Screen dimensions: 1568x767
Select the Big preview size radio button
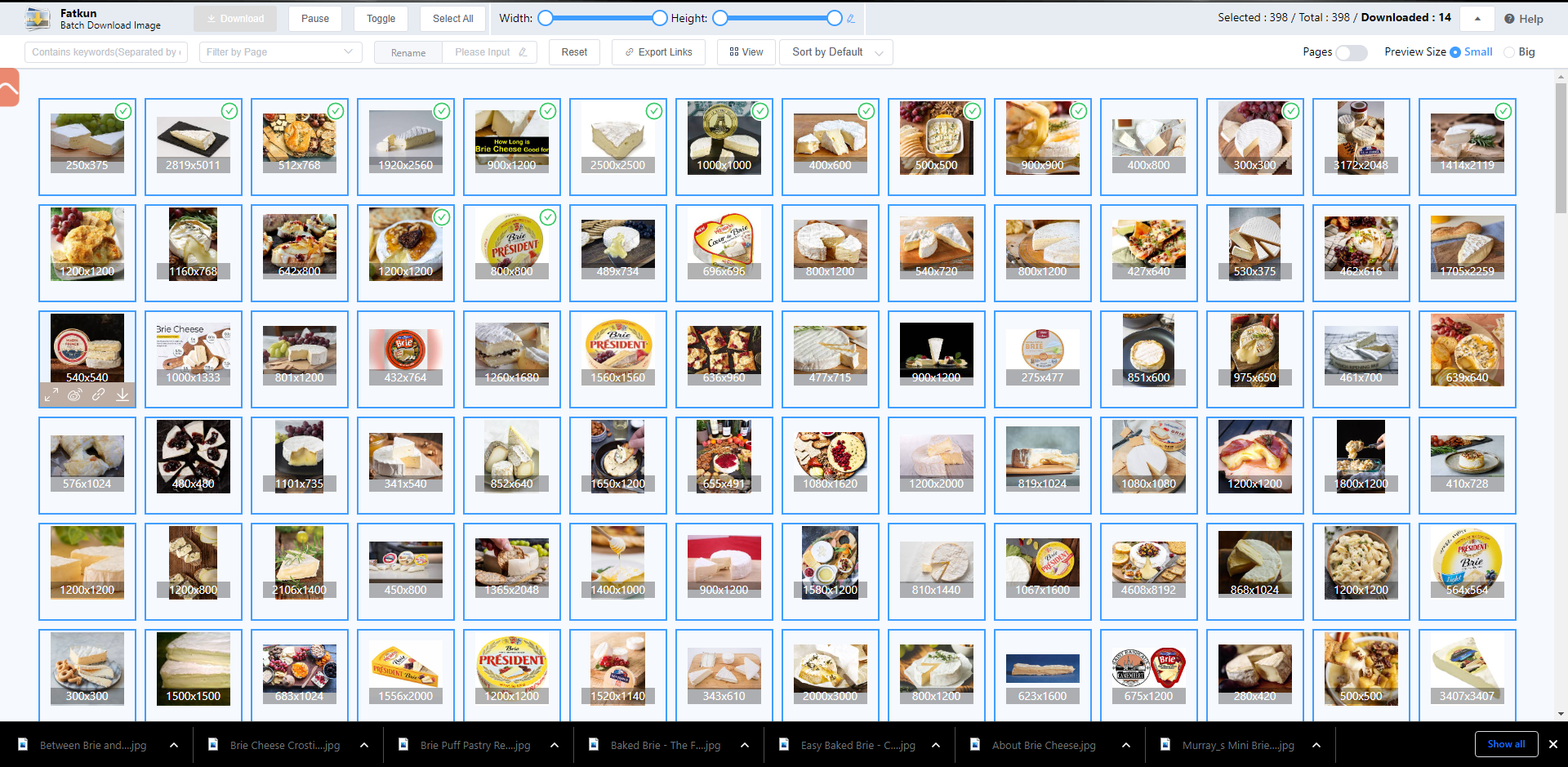[1509, 52]
